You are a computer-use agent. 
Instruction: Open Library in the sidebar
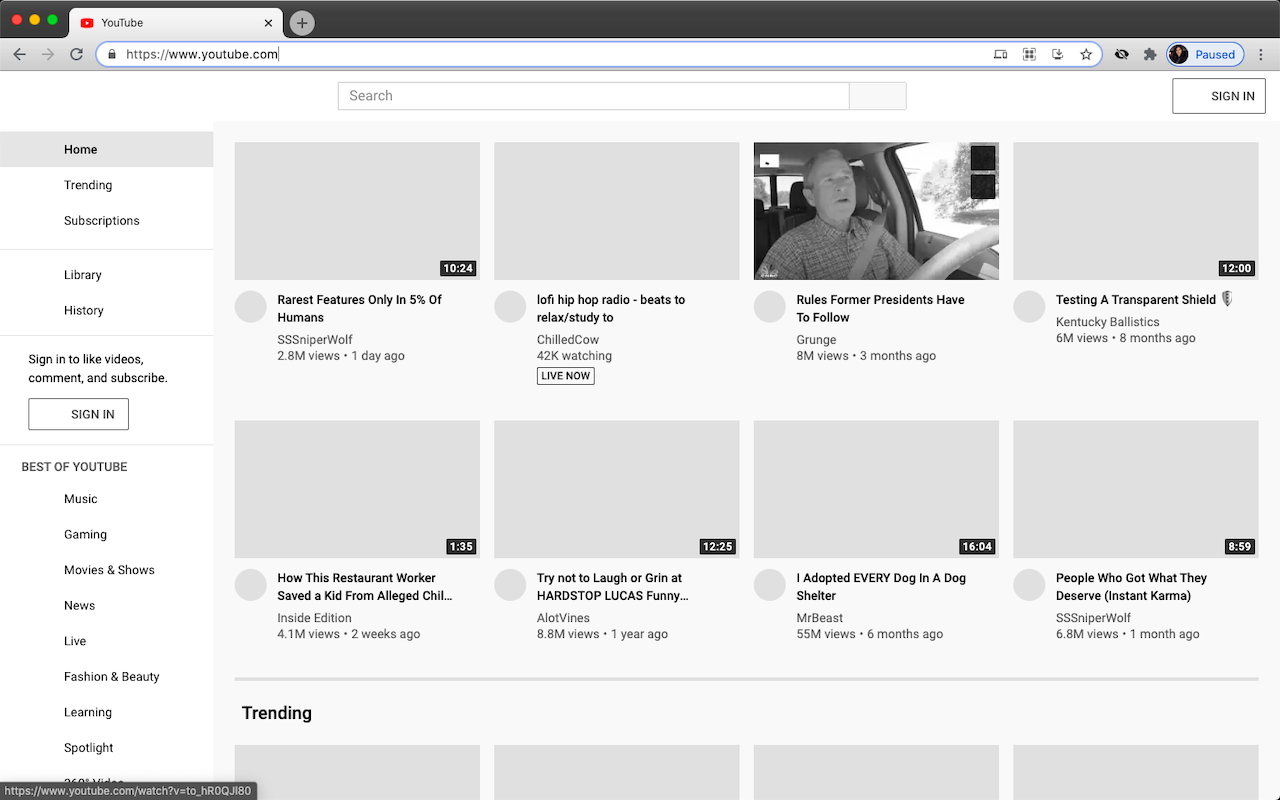point(106,275)
